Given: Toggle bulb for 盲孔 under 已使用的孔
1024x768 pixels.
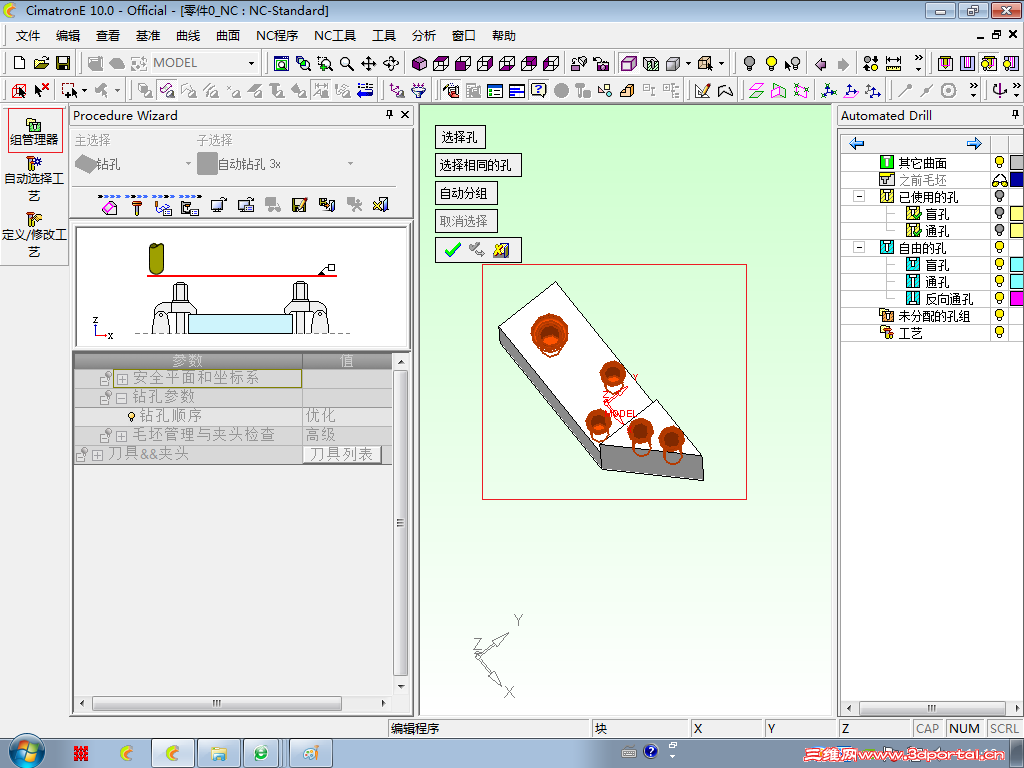Looking at the screenshot, I should tap(999, 213).
